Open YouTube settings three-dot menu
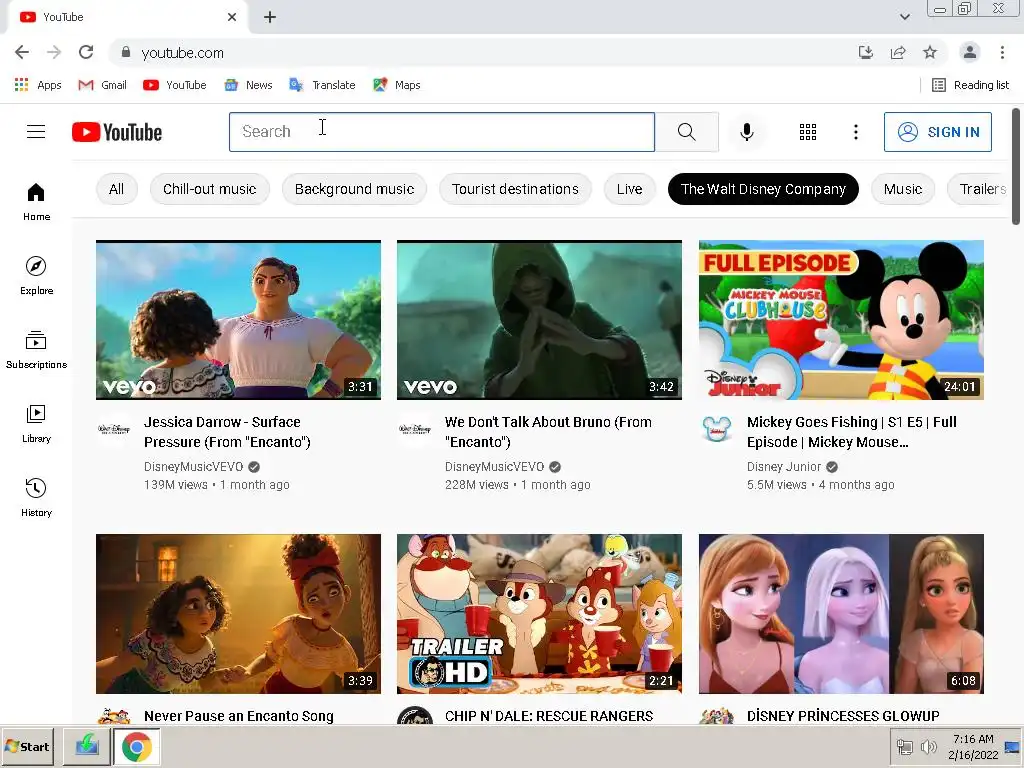The height and width of the screenshot is (768, 1024). point(856,132)
